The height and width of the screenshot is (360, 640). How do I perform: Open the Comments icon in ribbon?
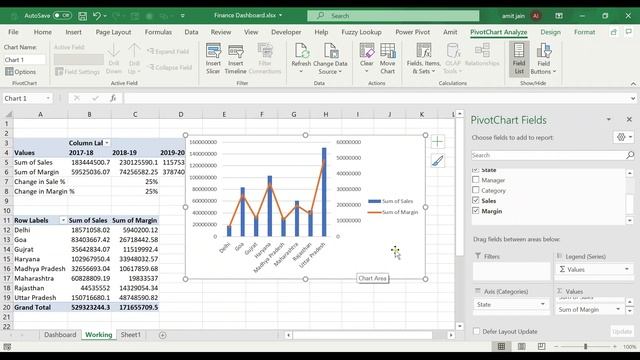(629, 32)
